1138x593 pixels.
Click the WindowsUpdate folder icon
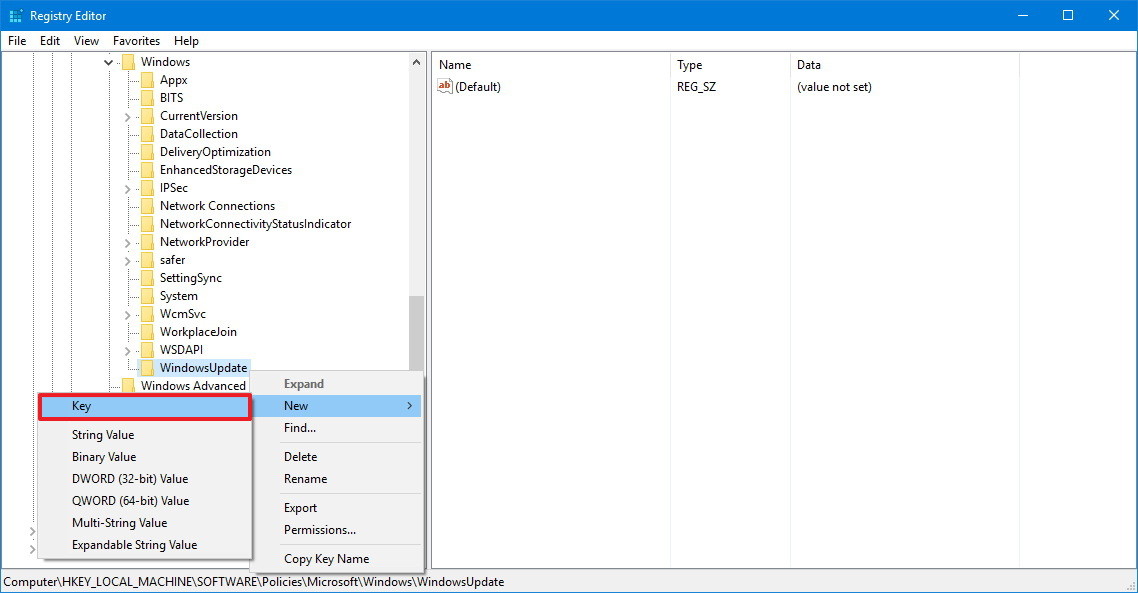coord(147,368)
